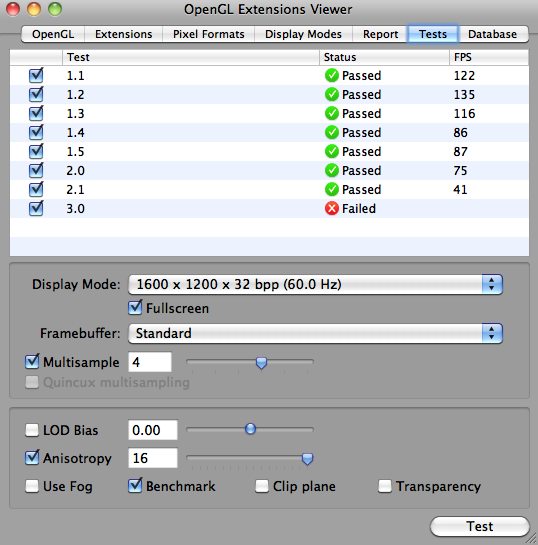Enable the Use Fog checkbox
The width and height of the screenshot is (538, 545).
click(x=32, y=486)
